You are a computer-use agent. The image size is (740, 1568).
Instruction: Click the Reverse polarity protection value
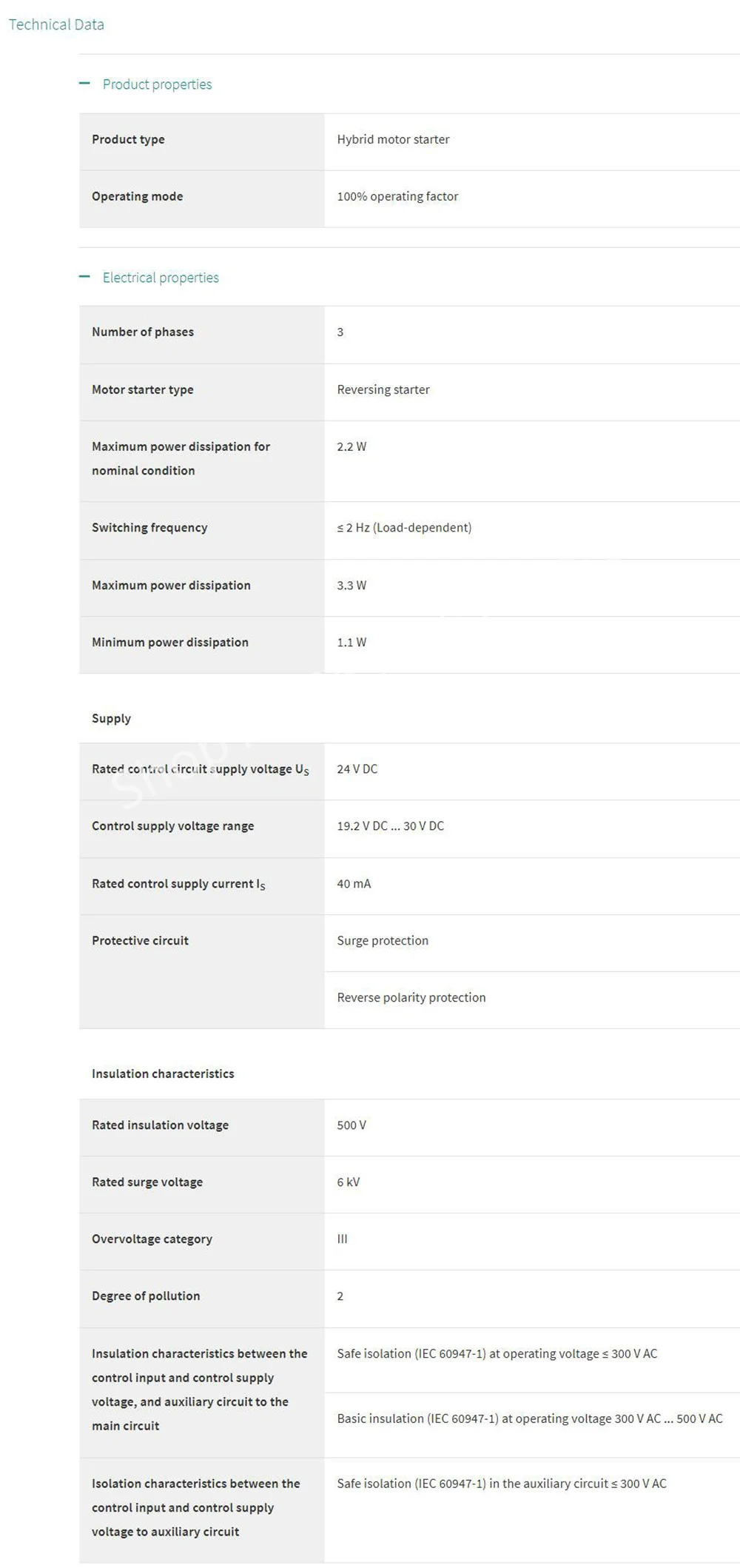[x=411, y=997]
